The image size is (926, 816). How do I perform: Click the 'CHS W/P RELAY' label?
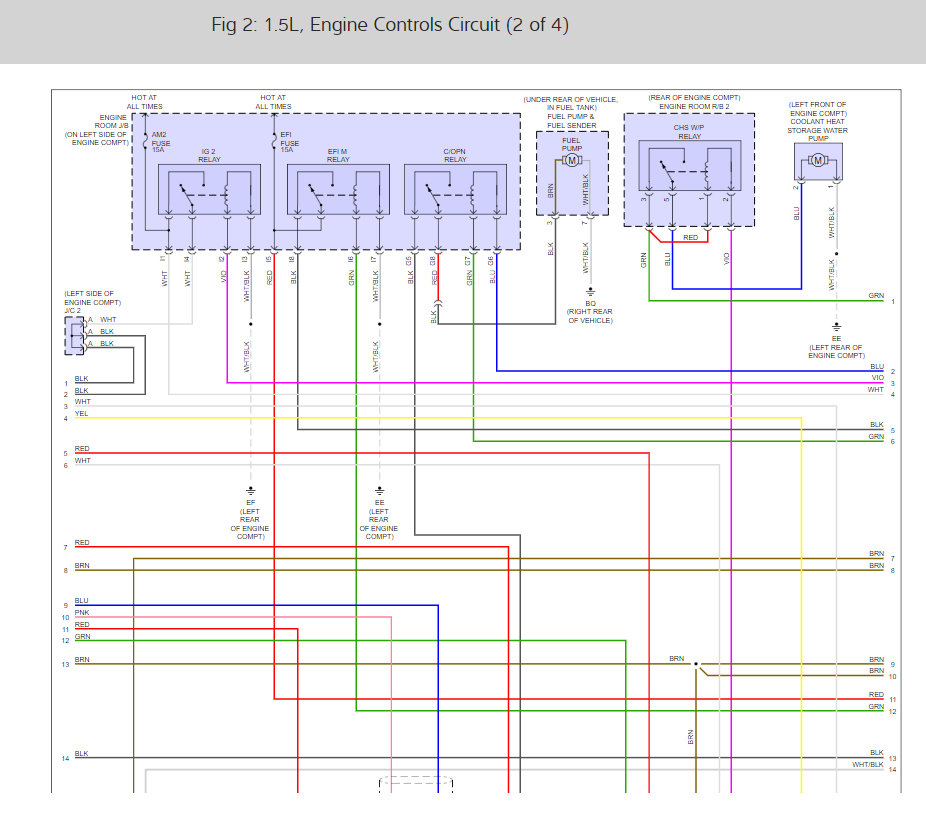(x=689, y=132)
